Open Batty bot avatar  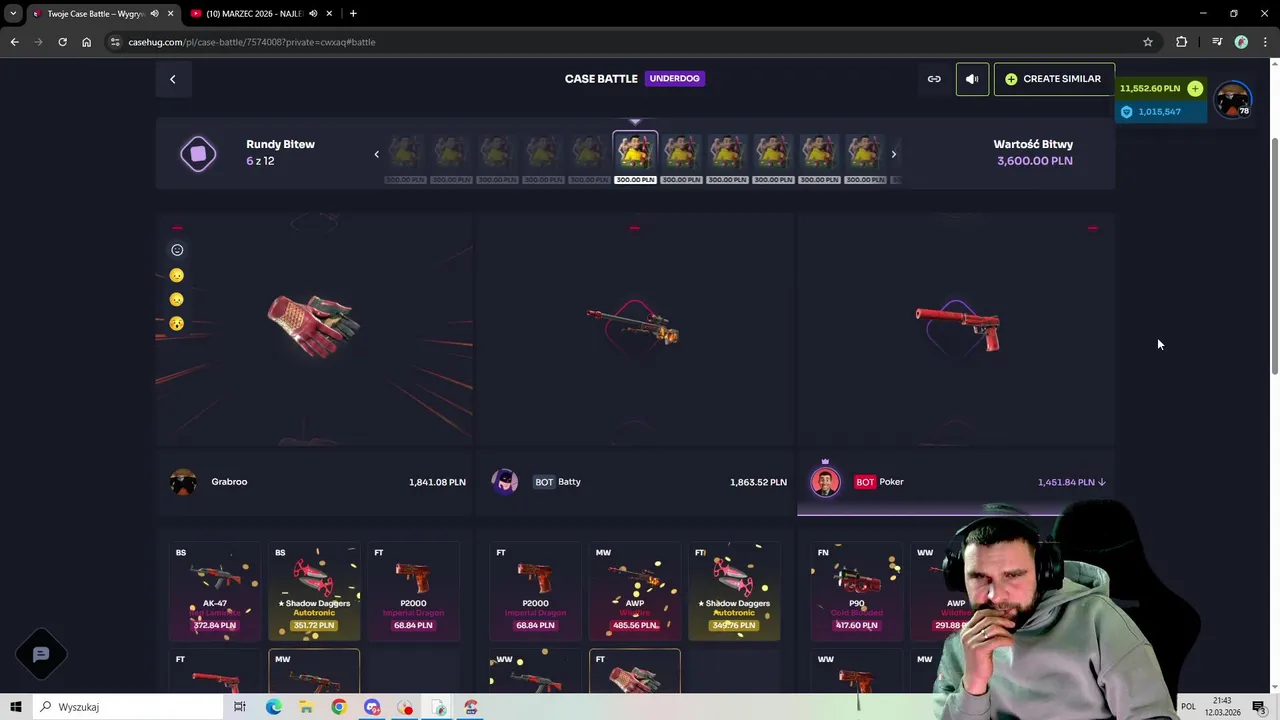[505, 482]
